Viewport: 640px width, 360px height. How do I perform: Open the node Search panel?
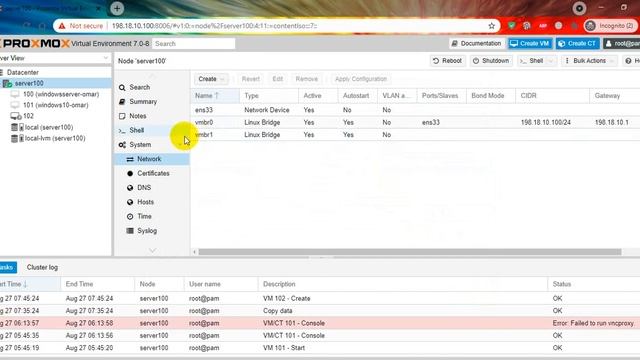coord(139,87)
